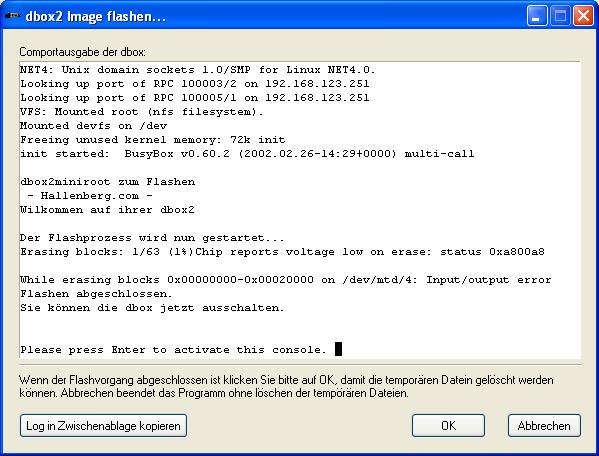Copy log via Log in Zwischenablage kopieren
599x456 pixels.
(x=103, y=425)
